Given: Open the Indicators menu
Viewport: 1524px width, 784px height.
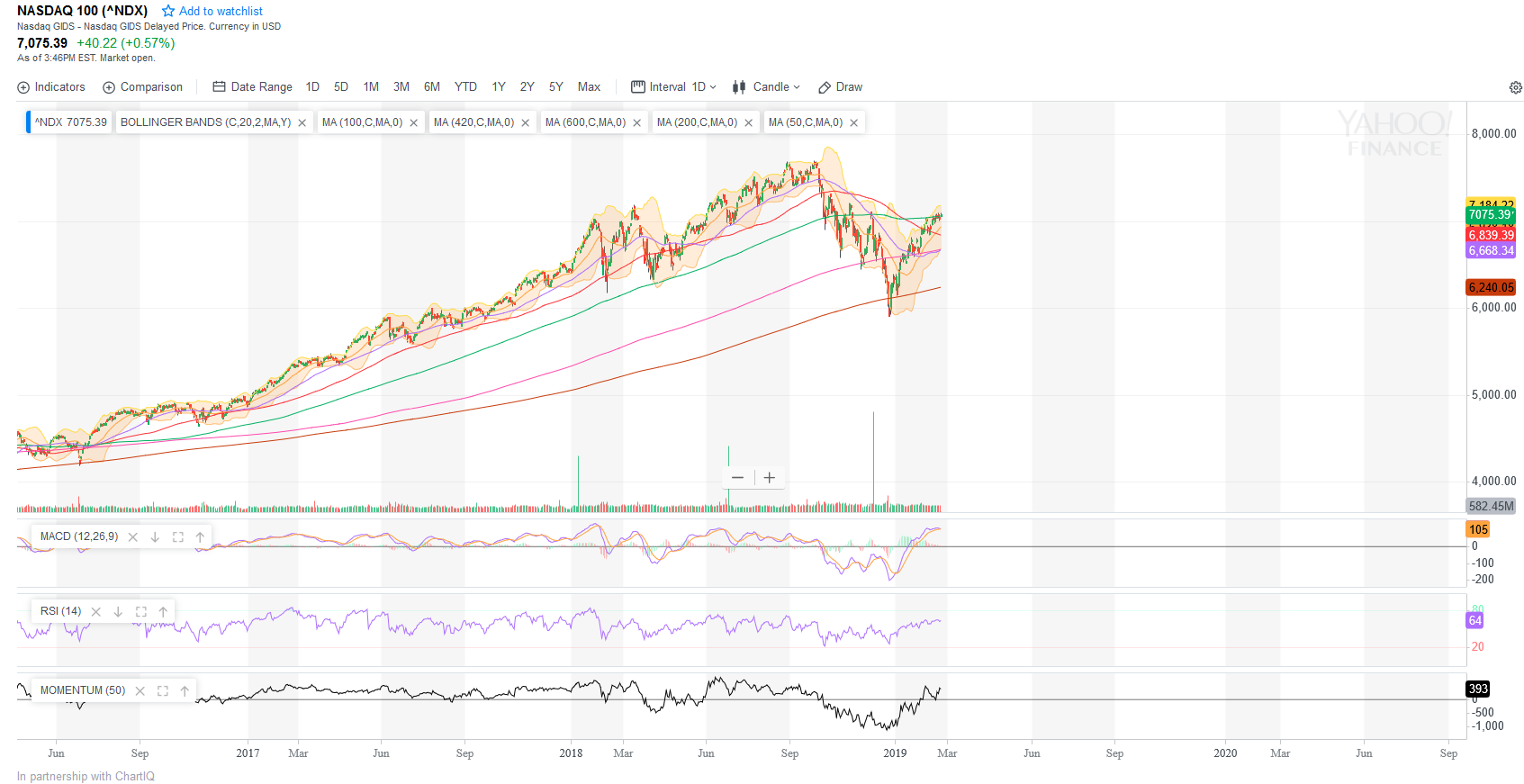Looking at the screenshot, I should (x=51, y=87).
